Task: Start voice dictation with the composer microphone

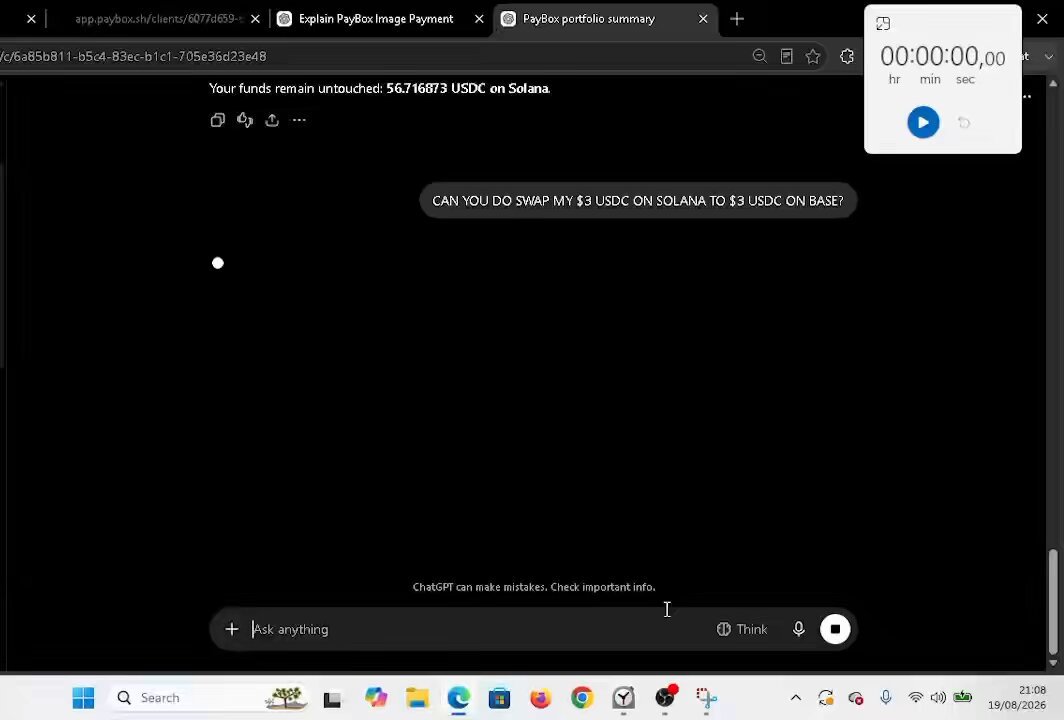Action: (799, 629)
